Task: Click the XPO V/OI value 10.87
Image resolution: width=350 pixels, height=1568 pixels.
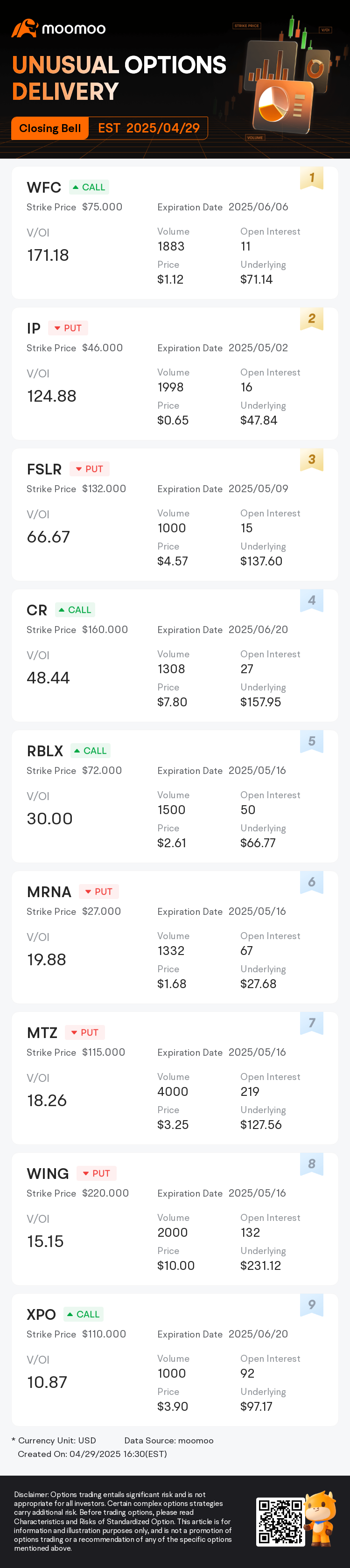Action: click(47, 1382)
